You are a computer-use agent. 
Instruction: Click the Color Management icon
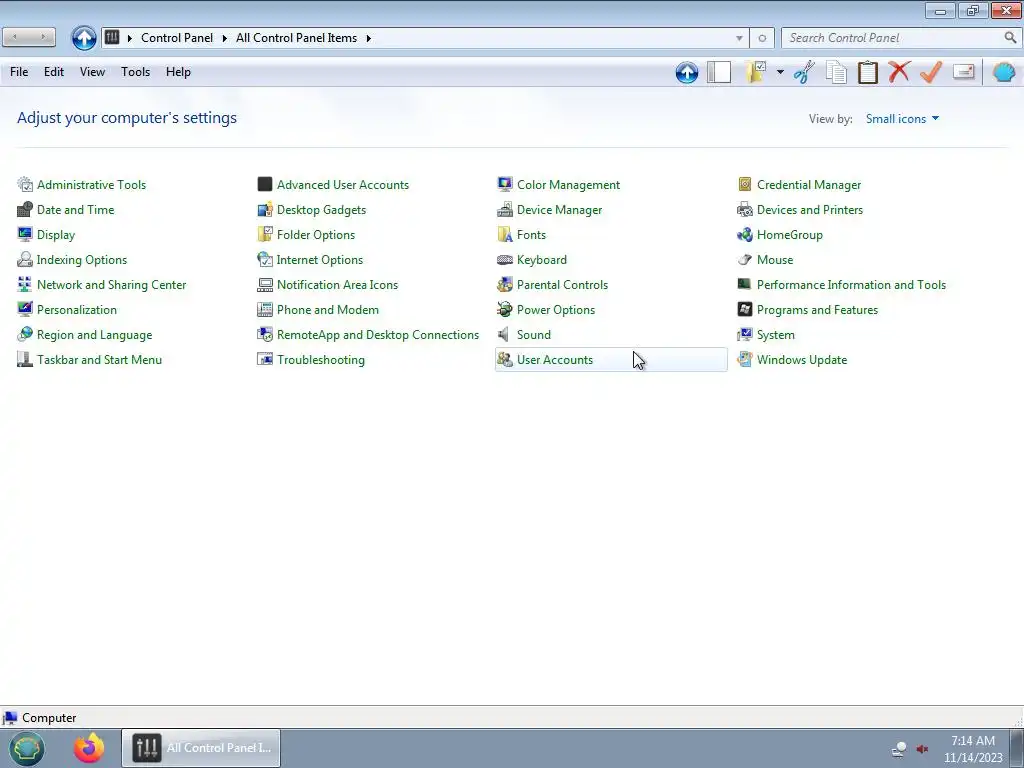click(x=505, y=185)
